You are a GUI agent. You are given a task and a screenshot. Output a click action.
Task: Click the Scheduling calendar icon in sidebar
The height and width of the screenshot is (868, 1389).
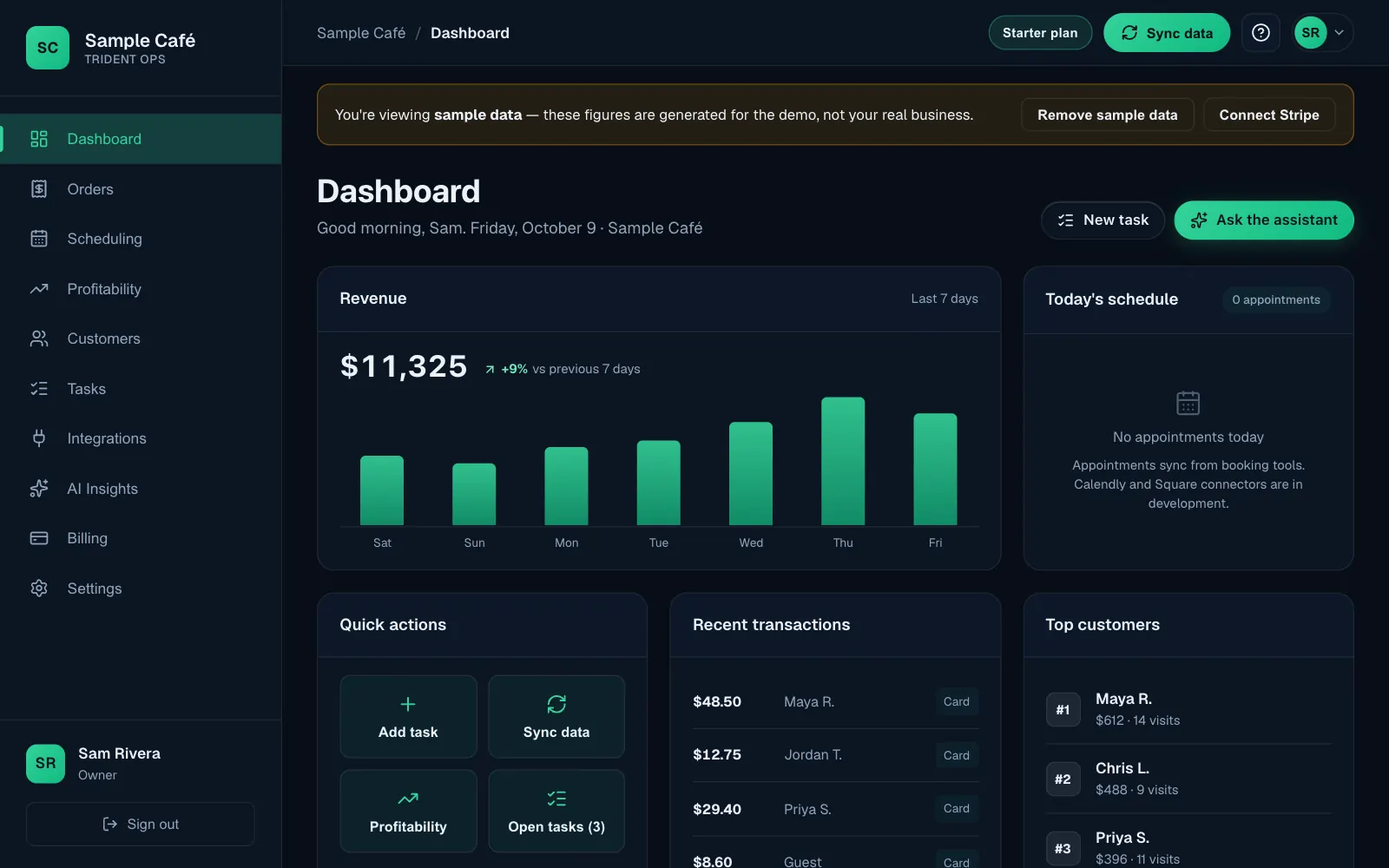(39, 239)
